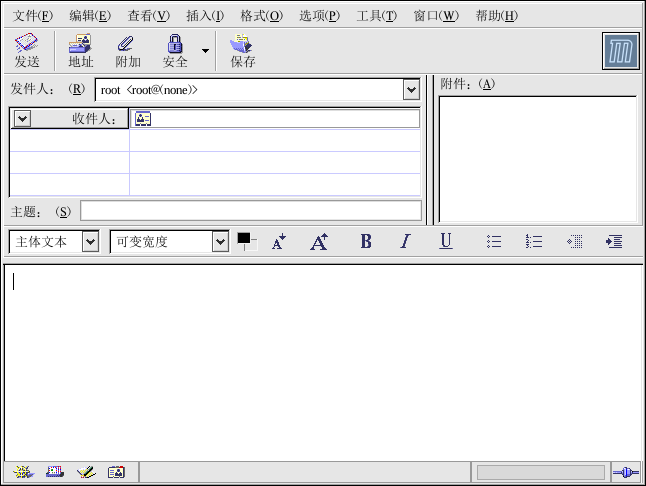Apply a bulleted list to the text
The image size is (646, 486).
(494, 242)
